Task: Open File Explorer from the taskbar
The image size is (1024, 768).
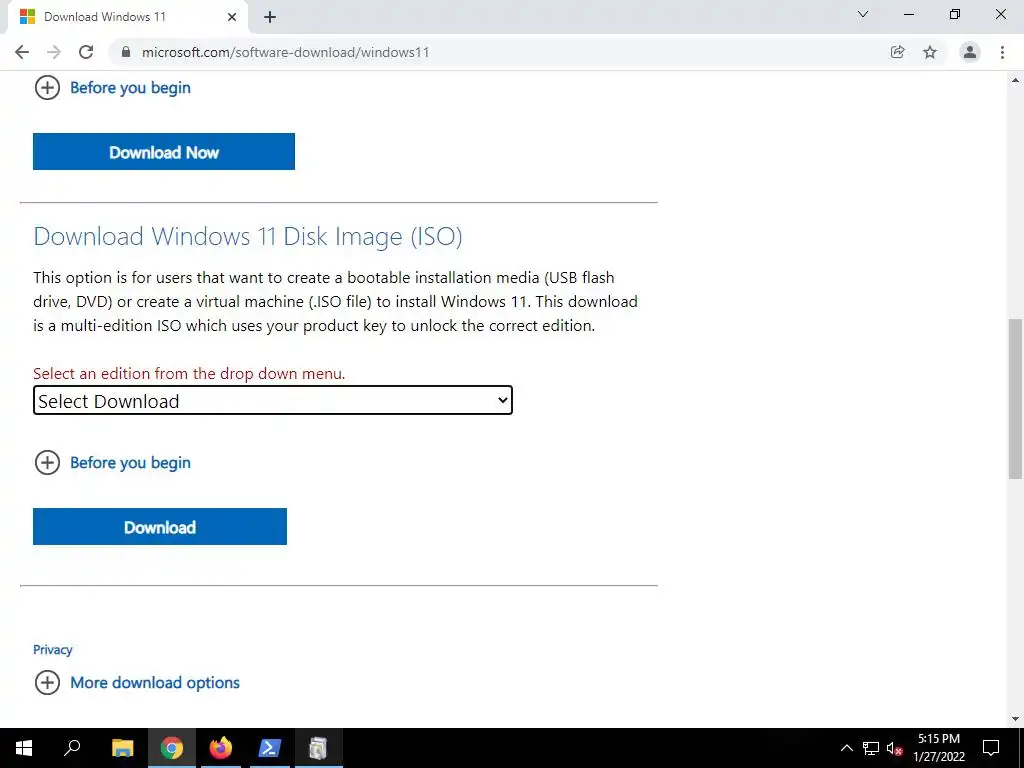Action: point(123,748)
